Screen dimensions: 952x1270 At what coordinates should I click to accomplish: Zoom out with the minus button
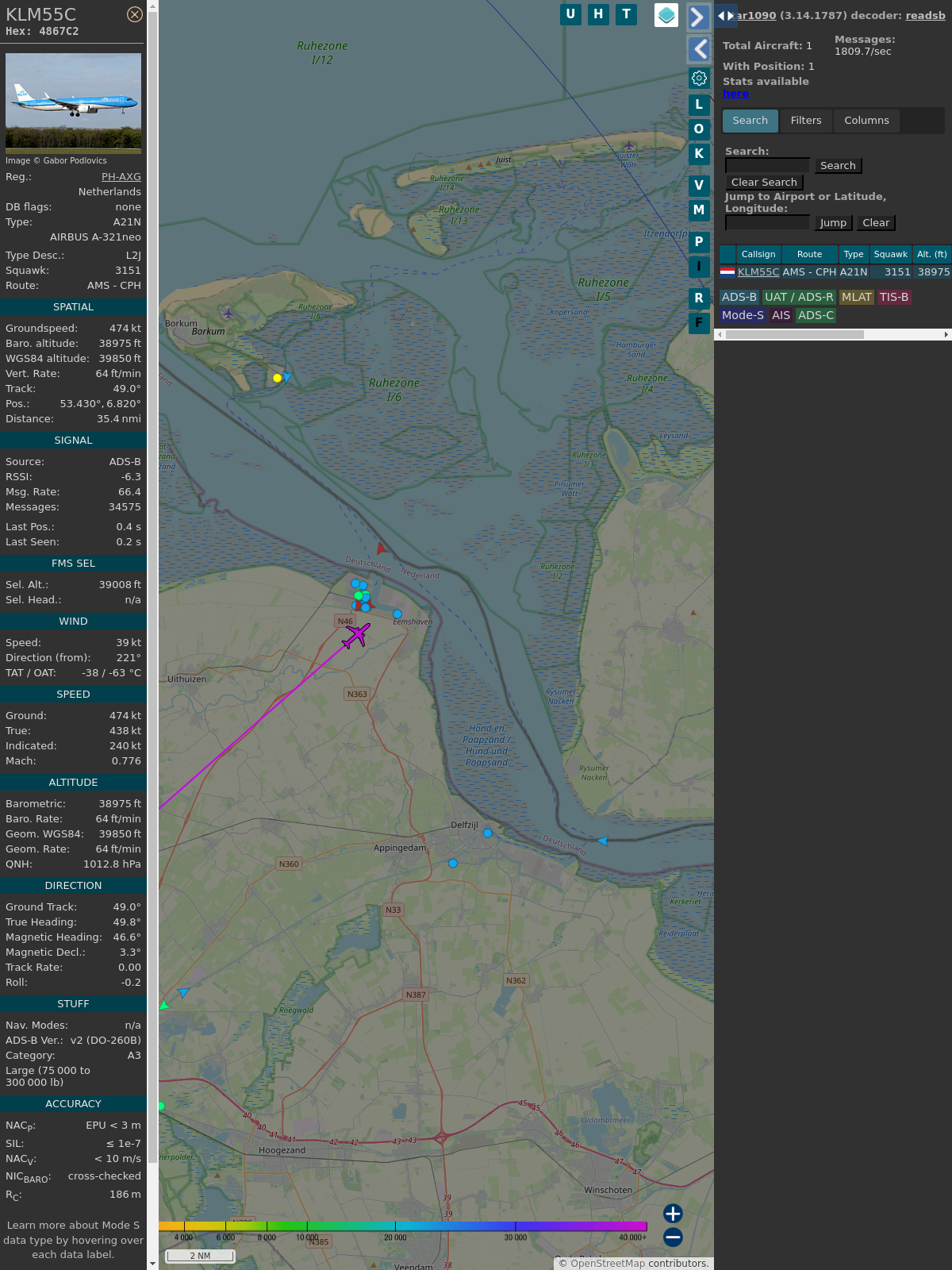(x=673, y=1237)
